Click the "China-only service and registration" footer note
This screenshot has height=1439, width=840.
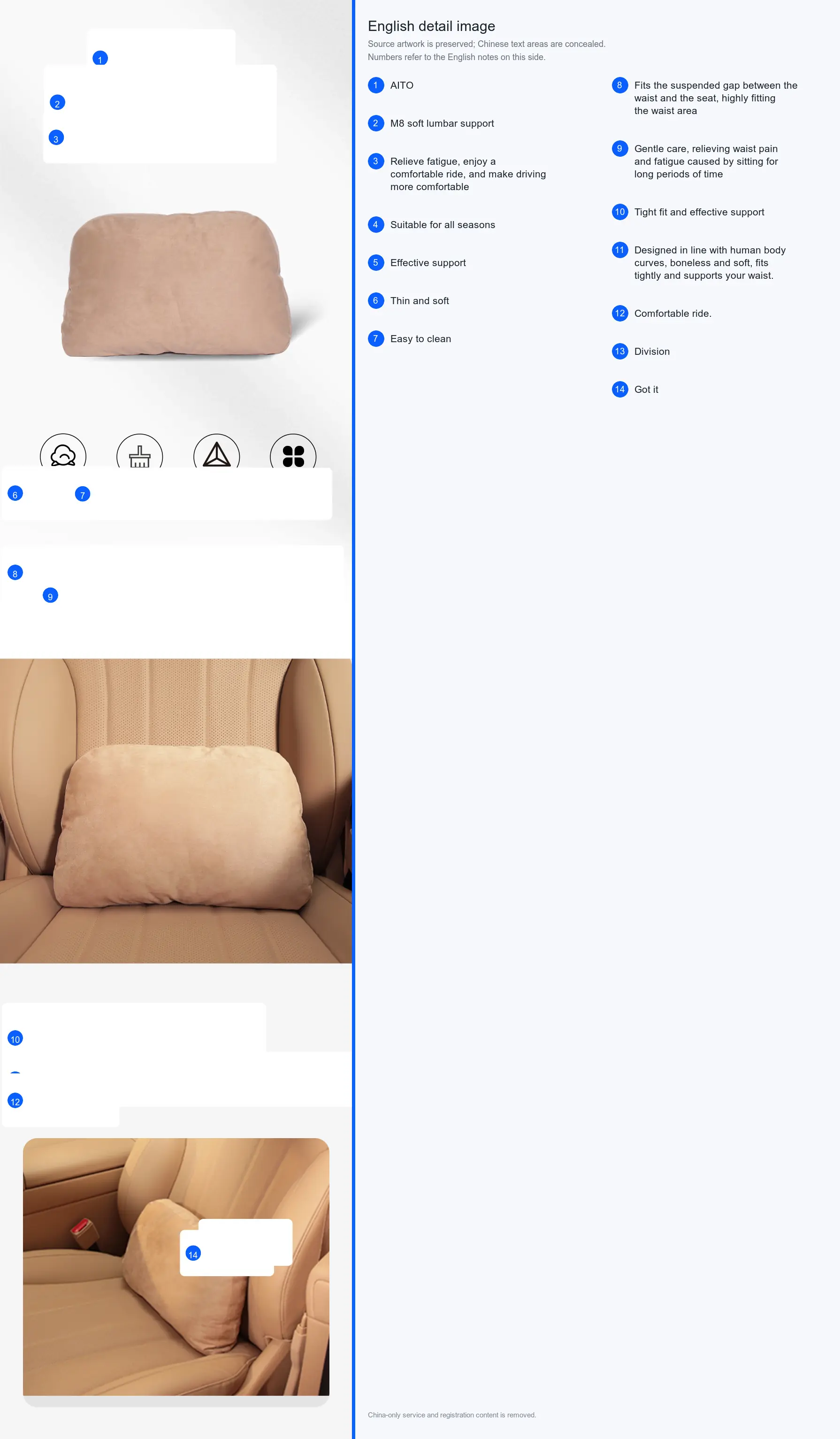pos(452,1415)
